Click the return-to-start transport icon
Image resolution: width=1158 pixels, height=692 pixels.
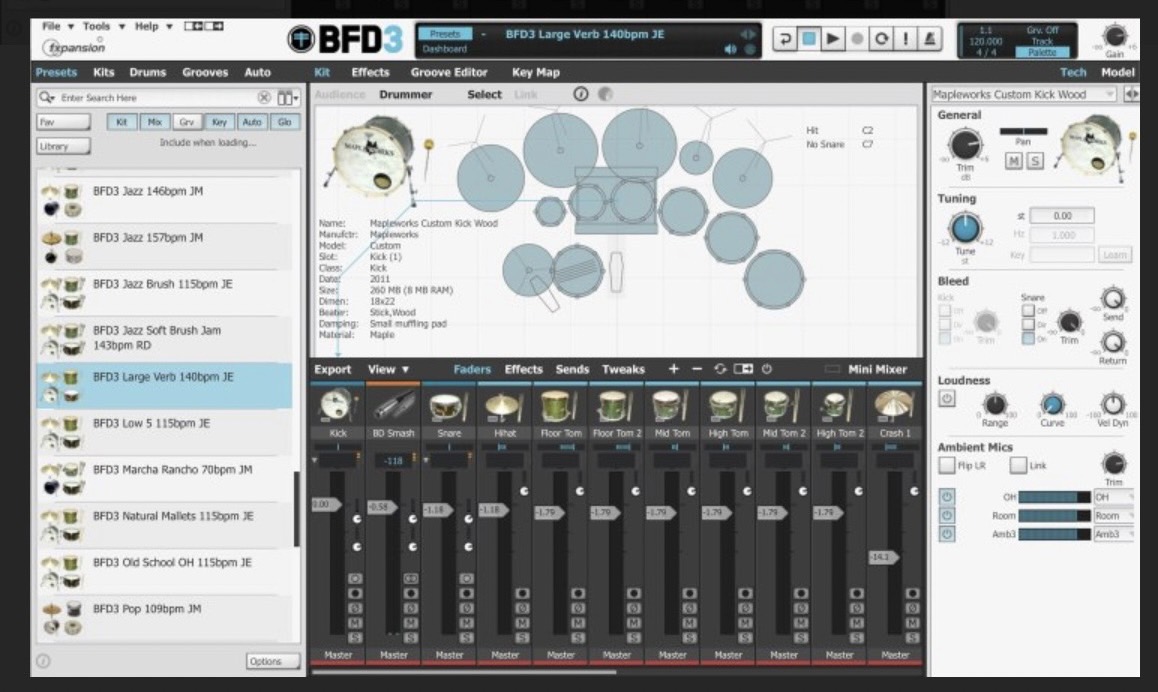(784, 38)
